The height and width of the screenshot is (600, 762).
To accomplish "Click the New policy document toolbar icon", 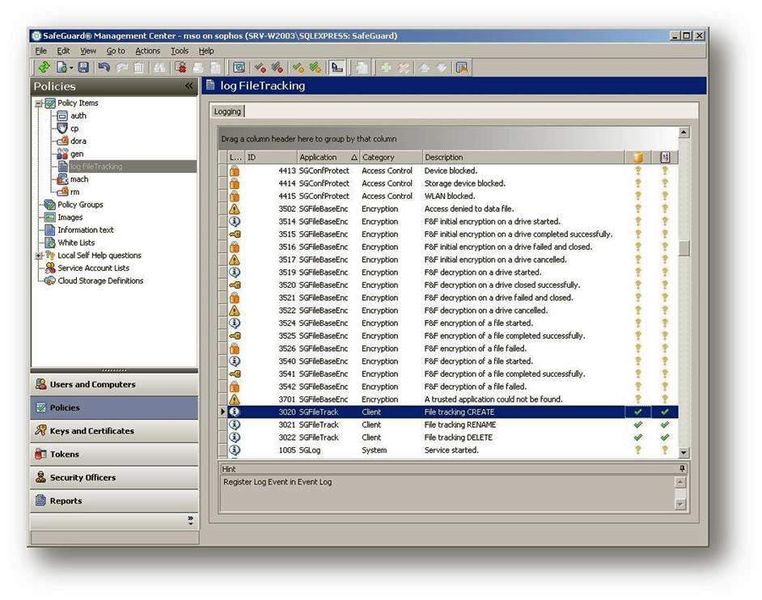I will (x=62, y=68).
